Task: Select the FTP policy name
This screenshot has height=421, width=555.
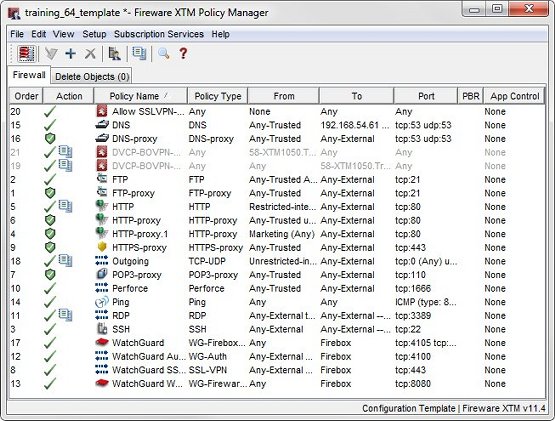Action: 120,180
